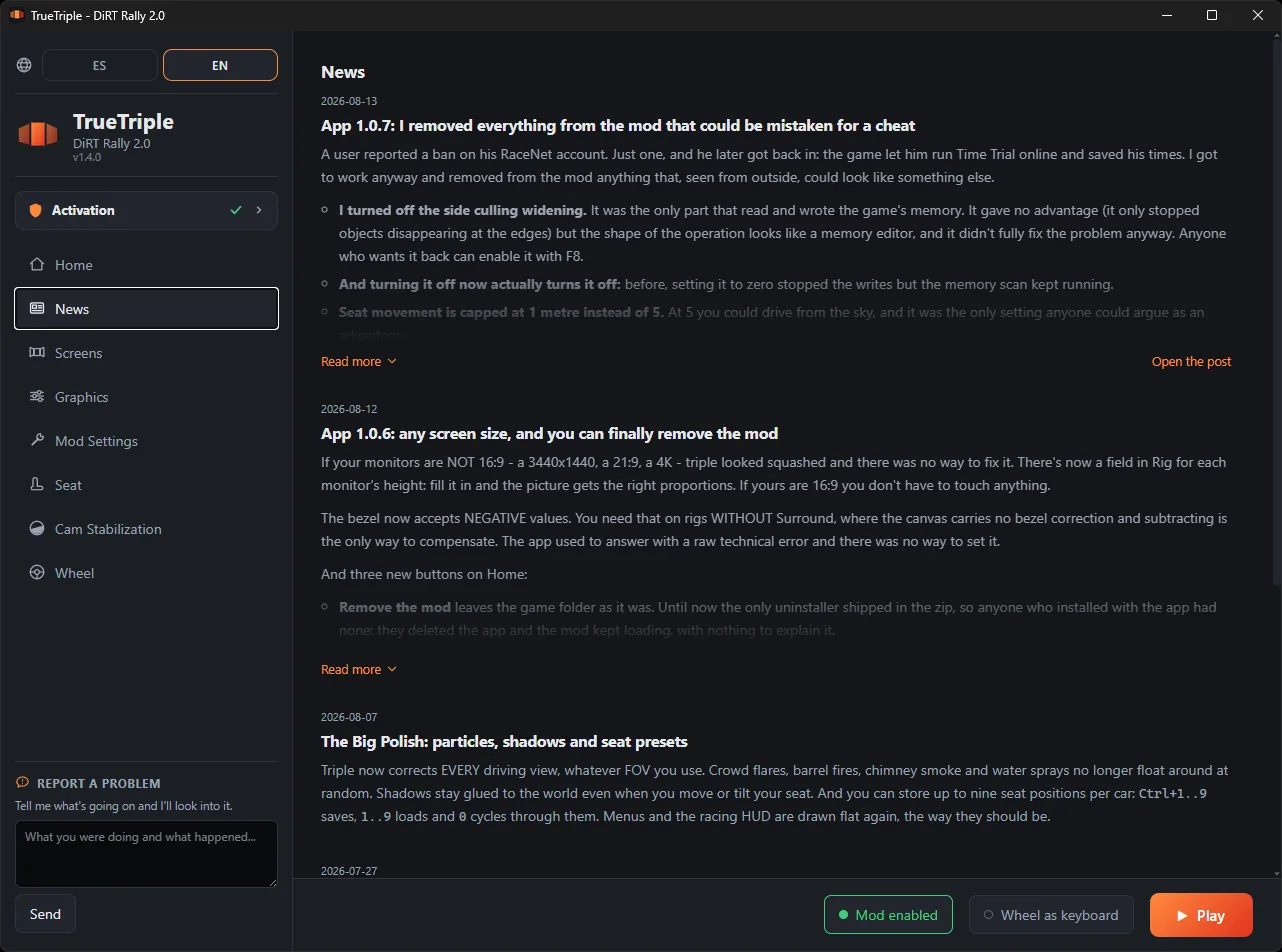Select the EN language tab
Screen dimensions: 1282x952
click(x=220, y=65)
